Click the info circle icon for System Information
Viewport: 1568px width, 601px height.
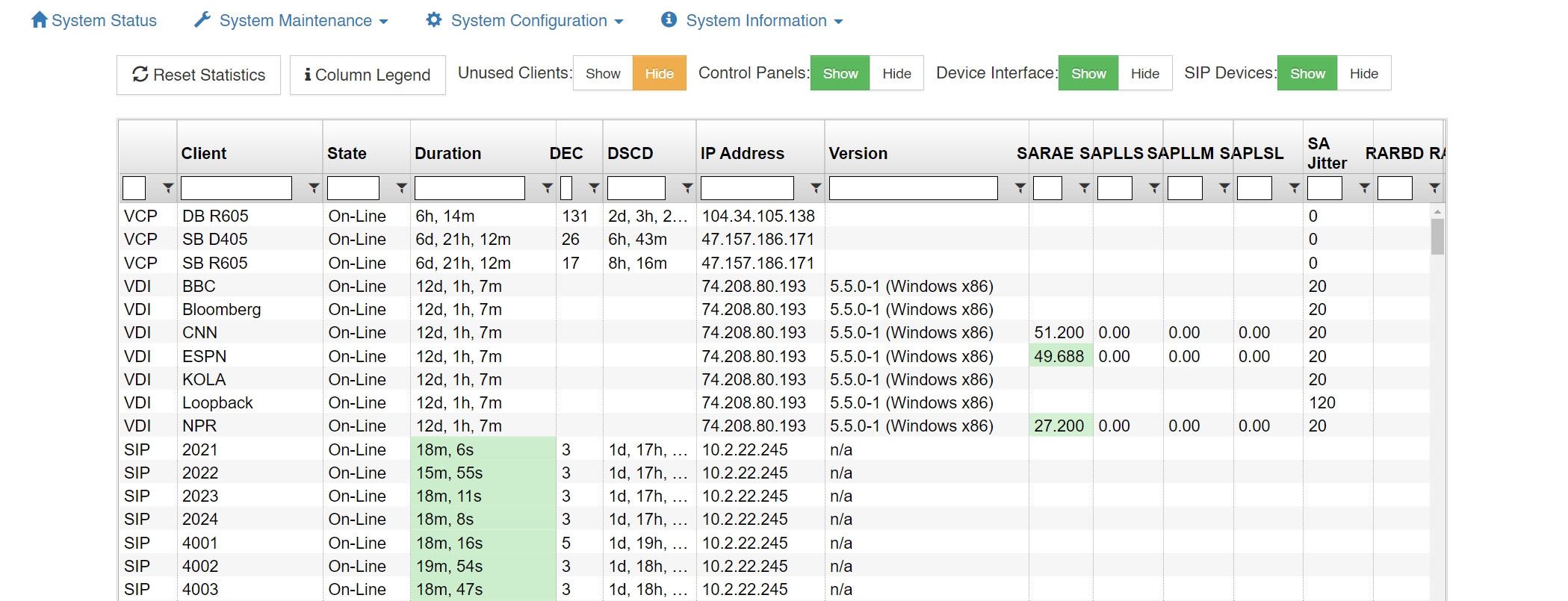coord(669,20)
